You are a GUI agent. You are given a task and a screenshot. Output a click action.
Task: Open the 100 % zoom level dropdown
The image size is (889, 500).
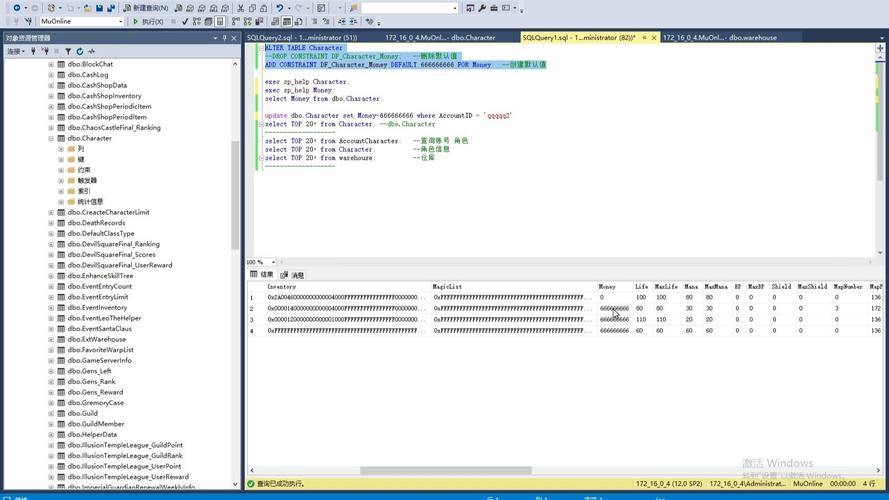tap(274, 262)
